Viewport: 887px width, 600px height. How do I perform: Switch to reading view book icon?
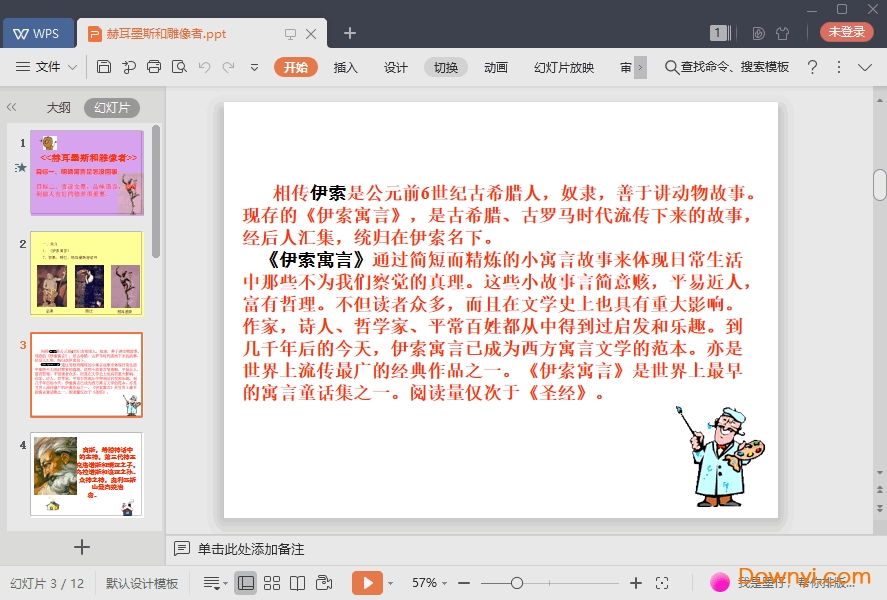[297, 583]
